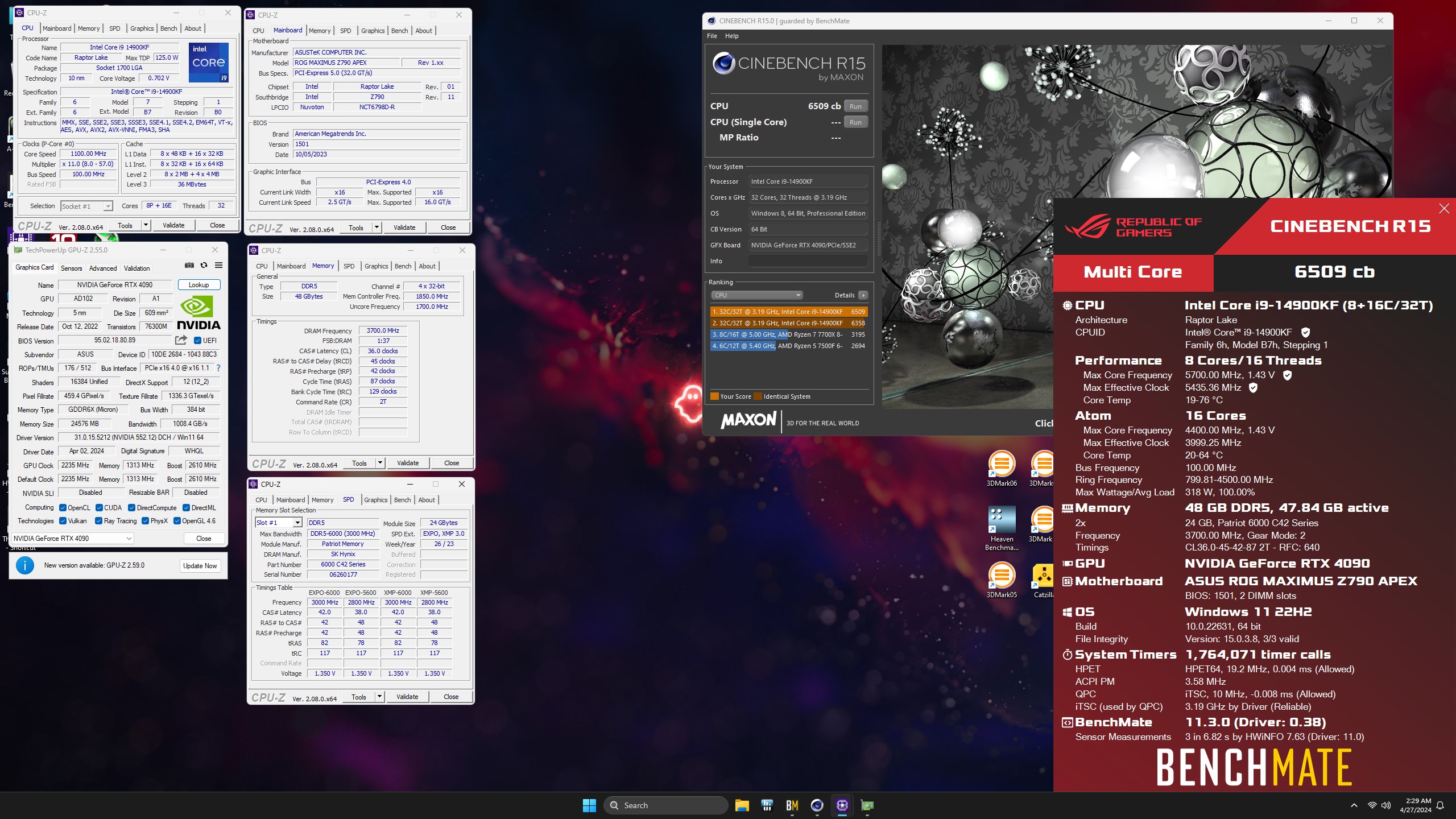Open File Explorer from the taskbar
Image resolution: width=1456 pixels, height=819 pixels.
[742, 805]
